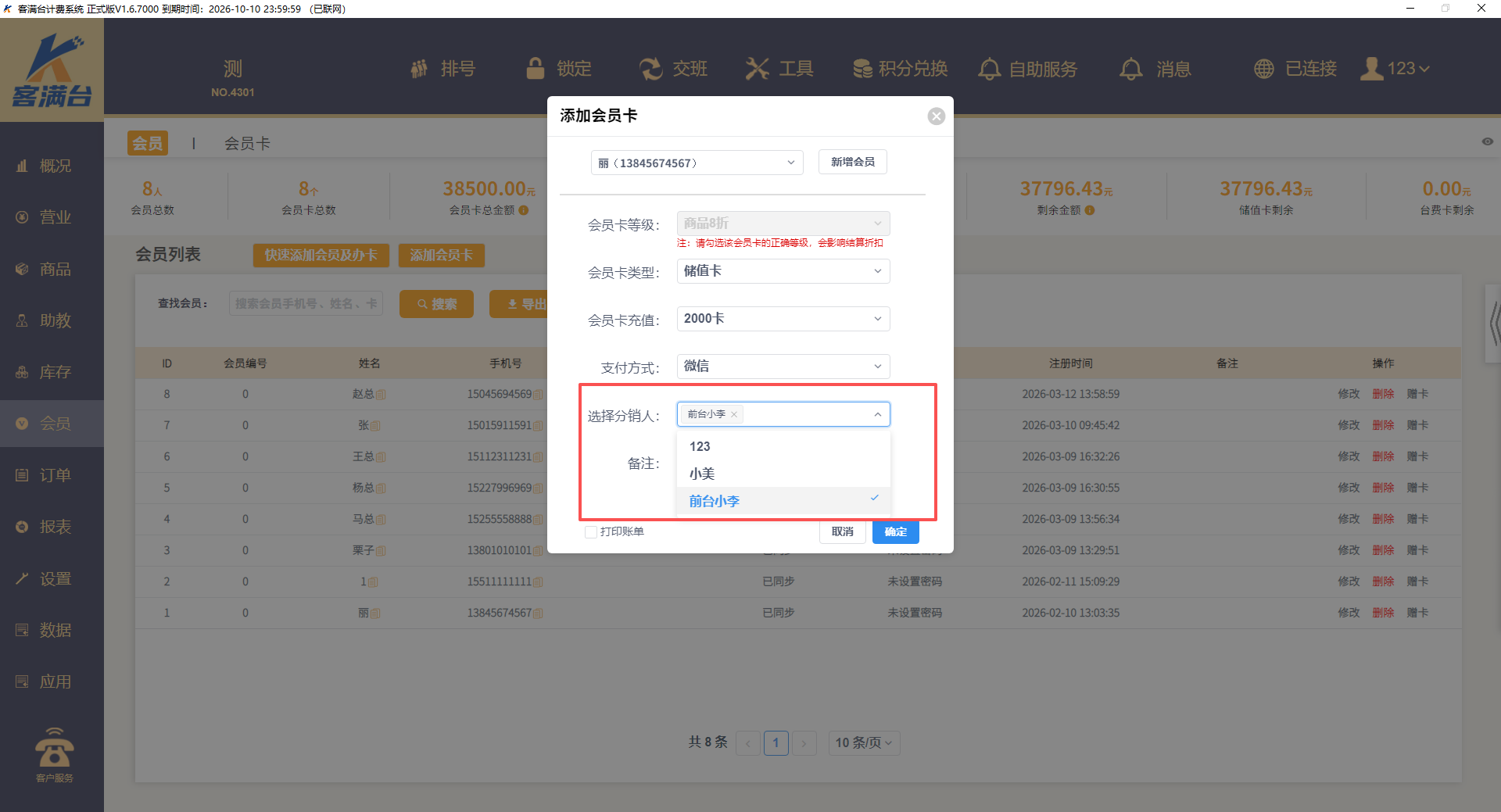Click the customer service phone icon

click(x=54, y=749)
